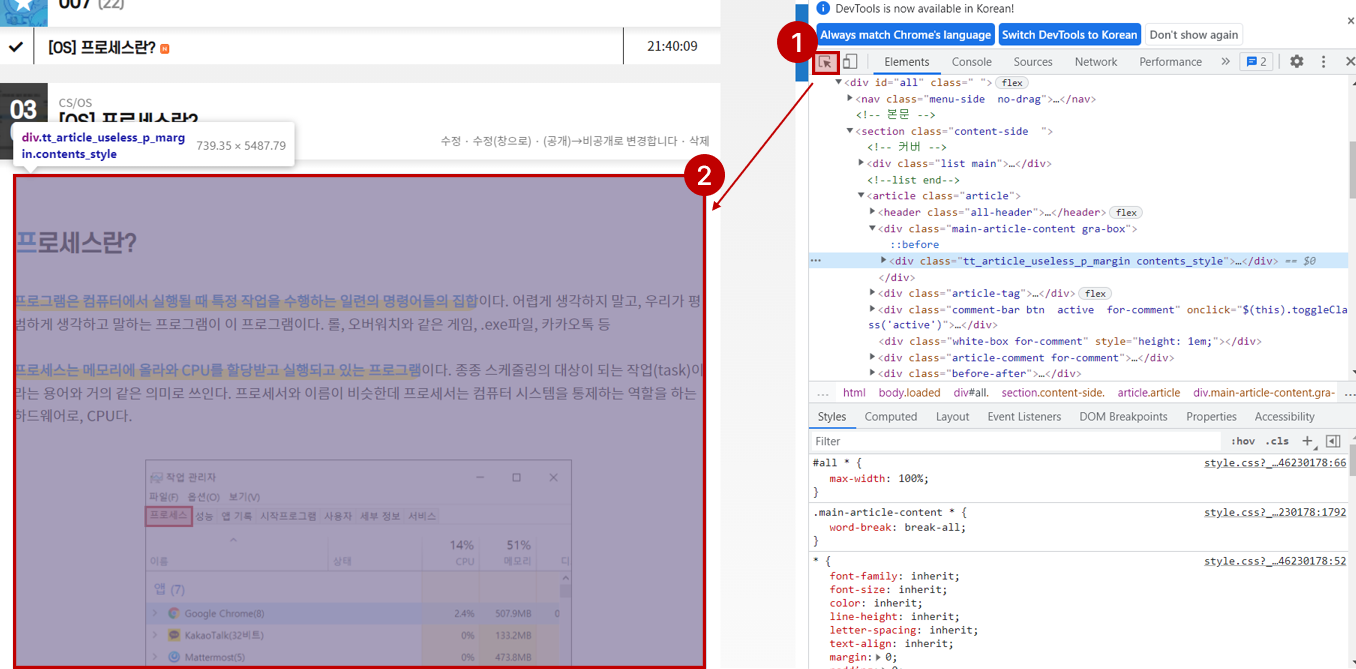Expand the article-comment for-comment div

tap(872, 357)
